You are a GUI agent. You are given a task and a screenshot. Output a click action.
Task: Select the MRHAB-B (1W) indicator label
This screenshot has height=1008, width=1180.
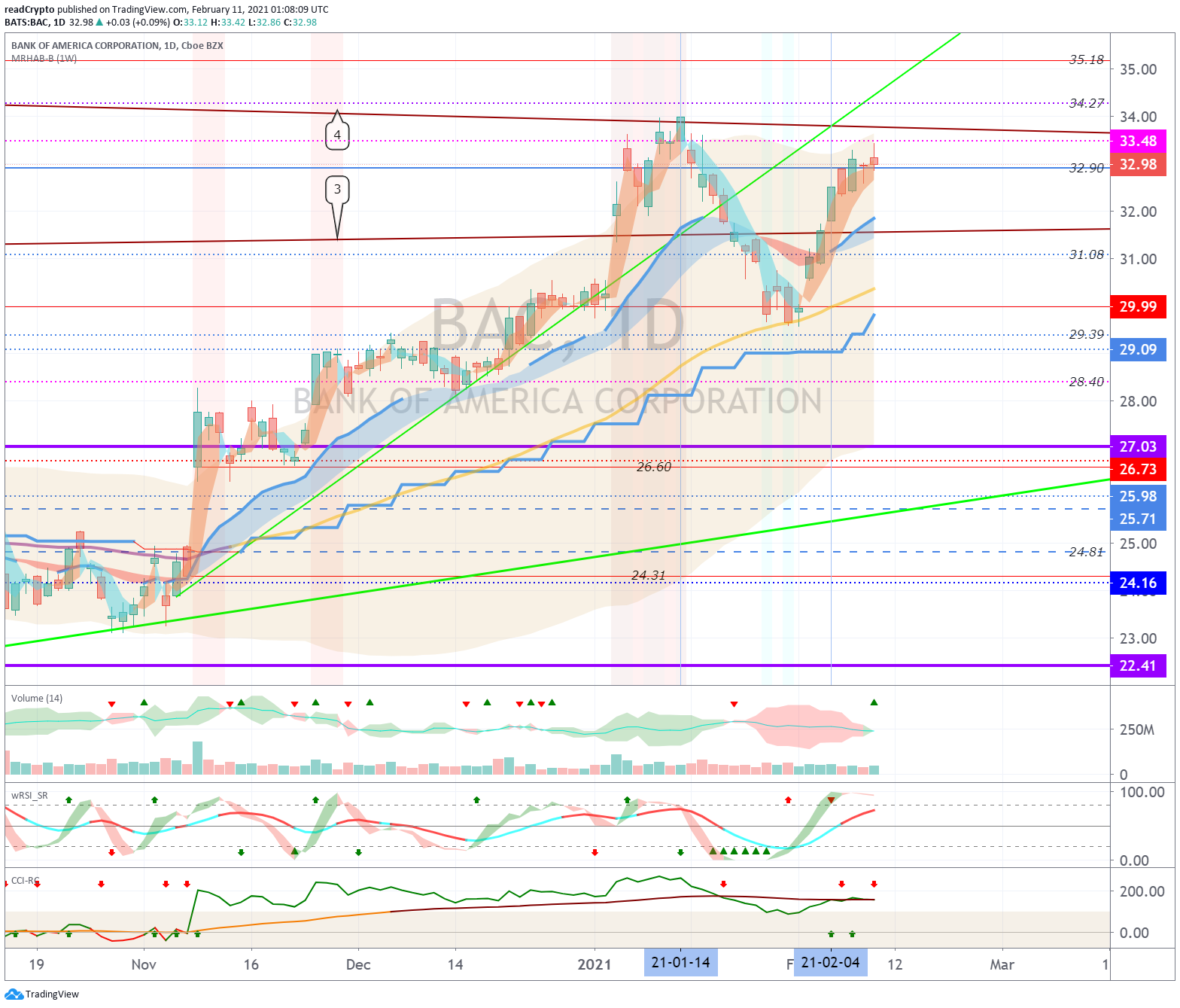click(44, 58)
